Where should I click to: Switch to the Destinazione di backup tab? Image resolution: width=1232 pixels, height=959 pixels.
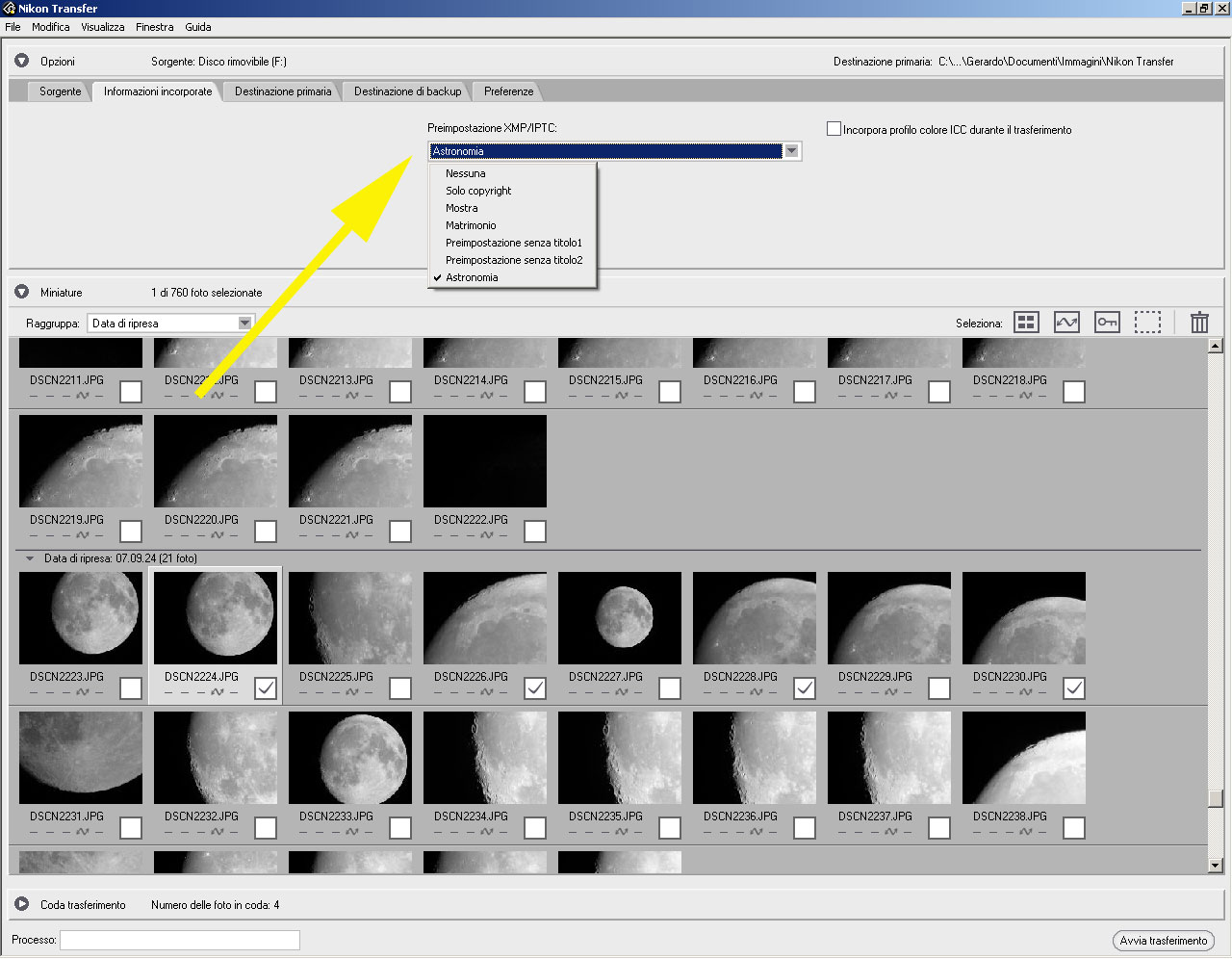point(408,91)
